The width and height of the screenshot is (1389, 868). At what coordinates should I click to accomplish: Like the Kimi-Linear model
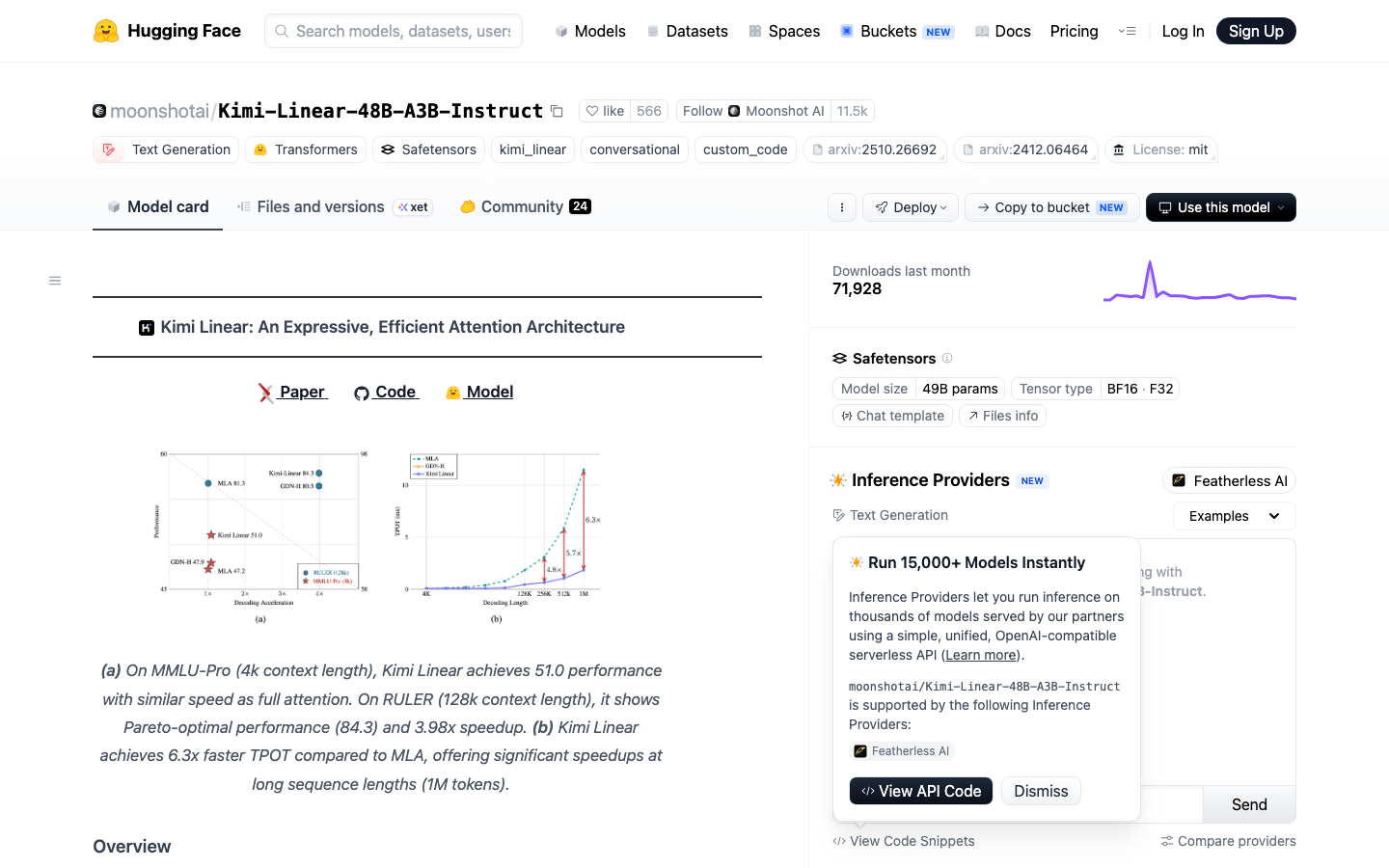tap(606, 111)
